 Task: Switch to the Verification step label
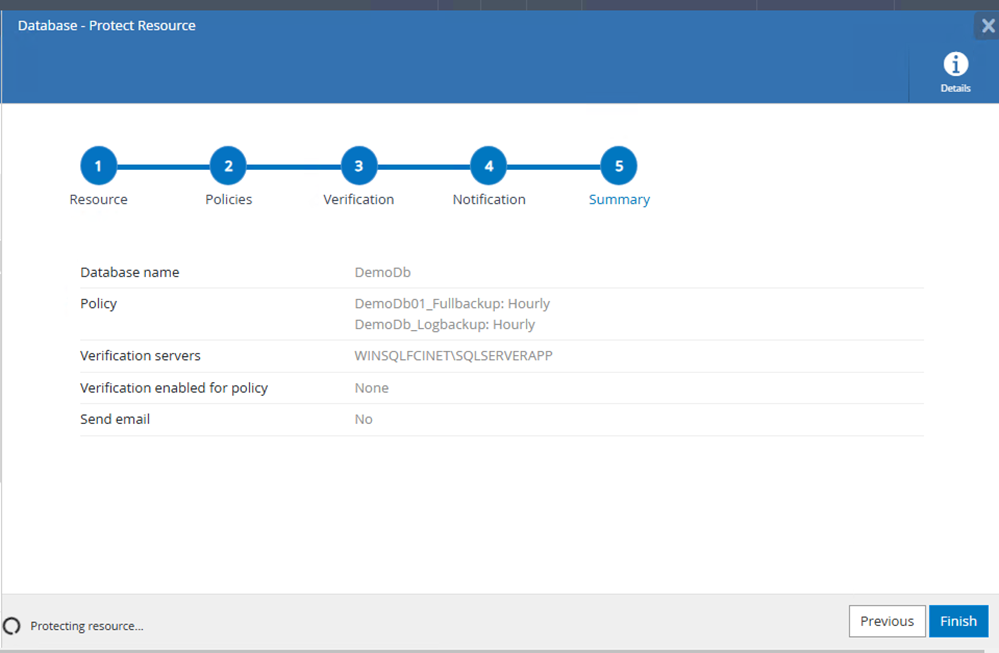(x=359, y=199)
